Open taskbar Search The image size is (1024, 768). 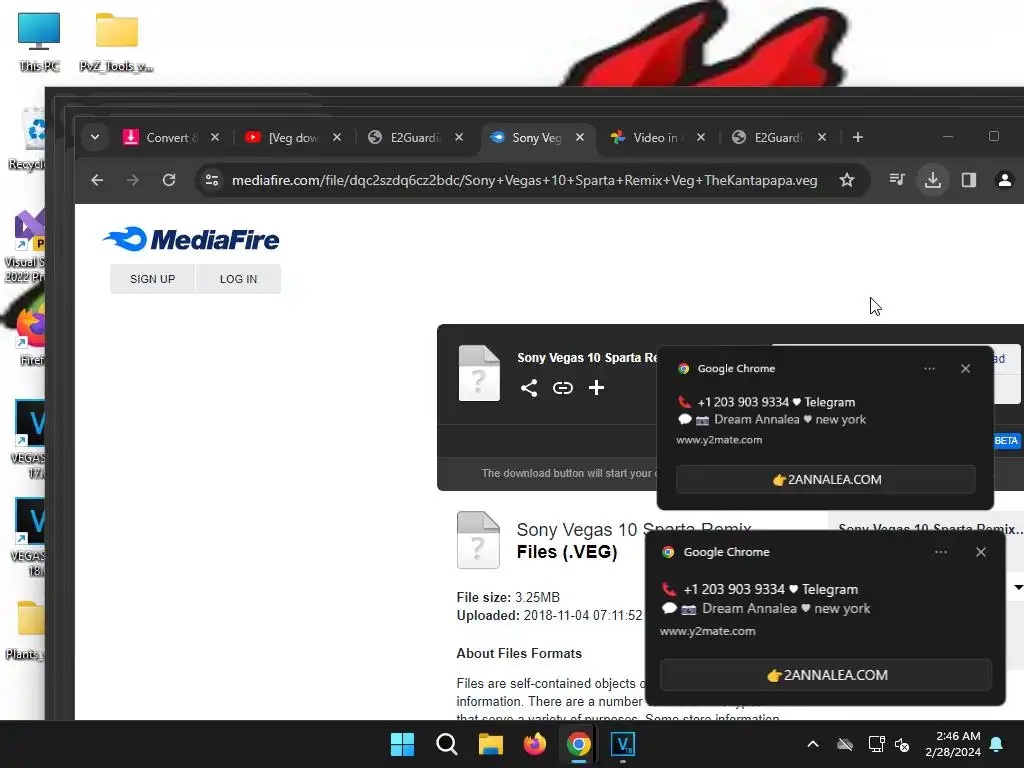click(447, 744)
